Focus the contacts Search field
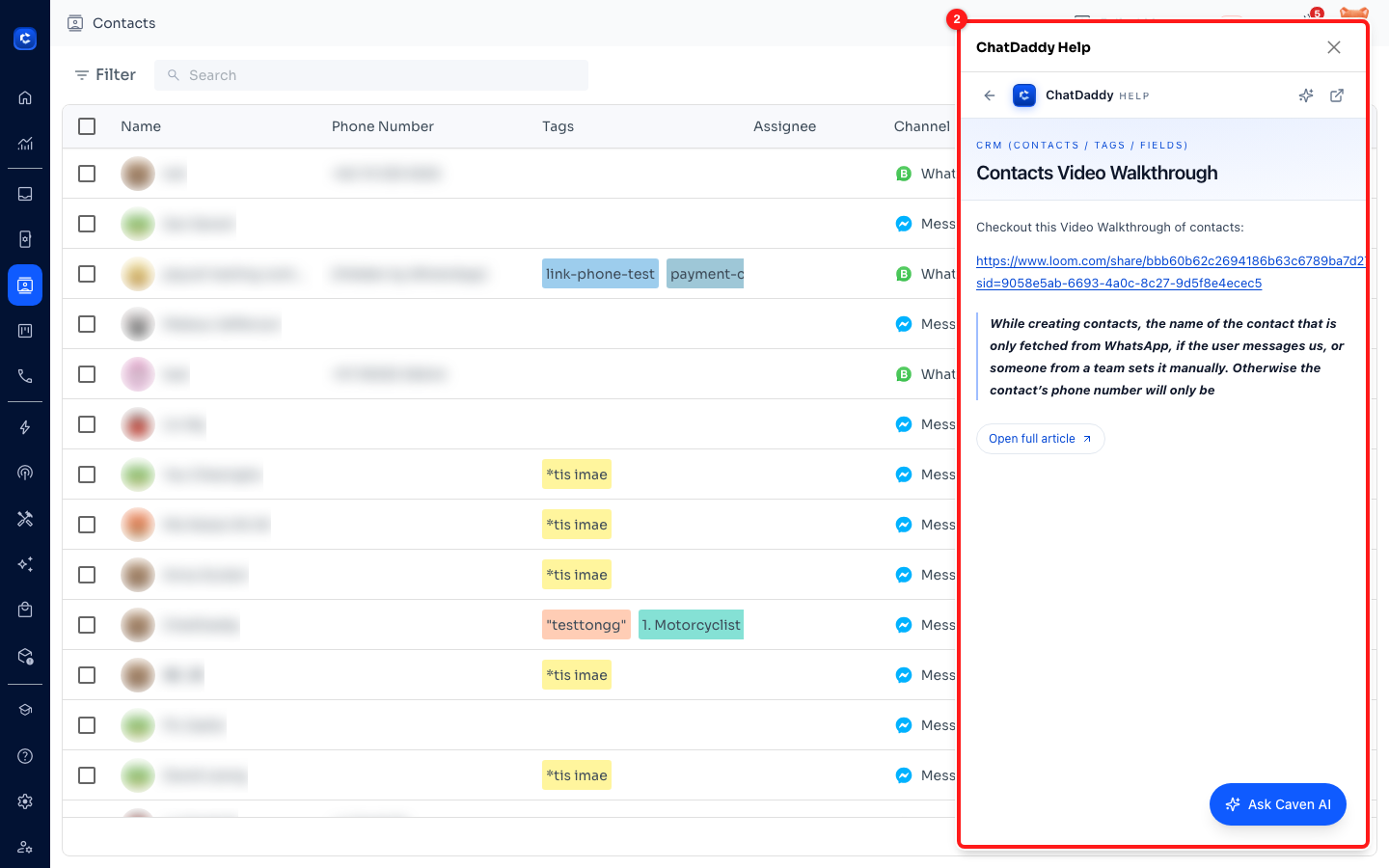This screenshot has width=1389, height=868. [371, 75]
